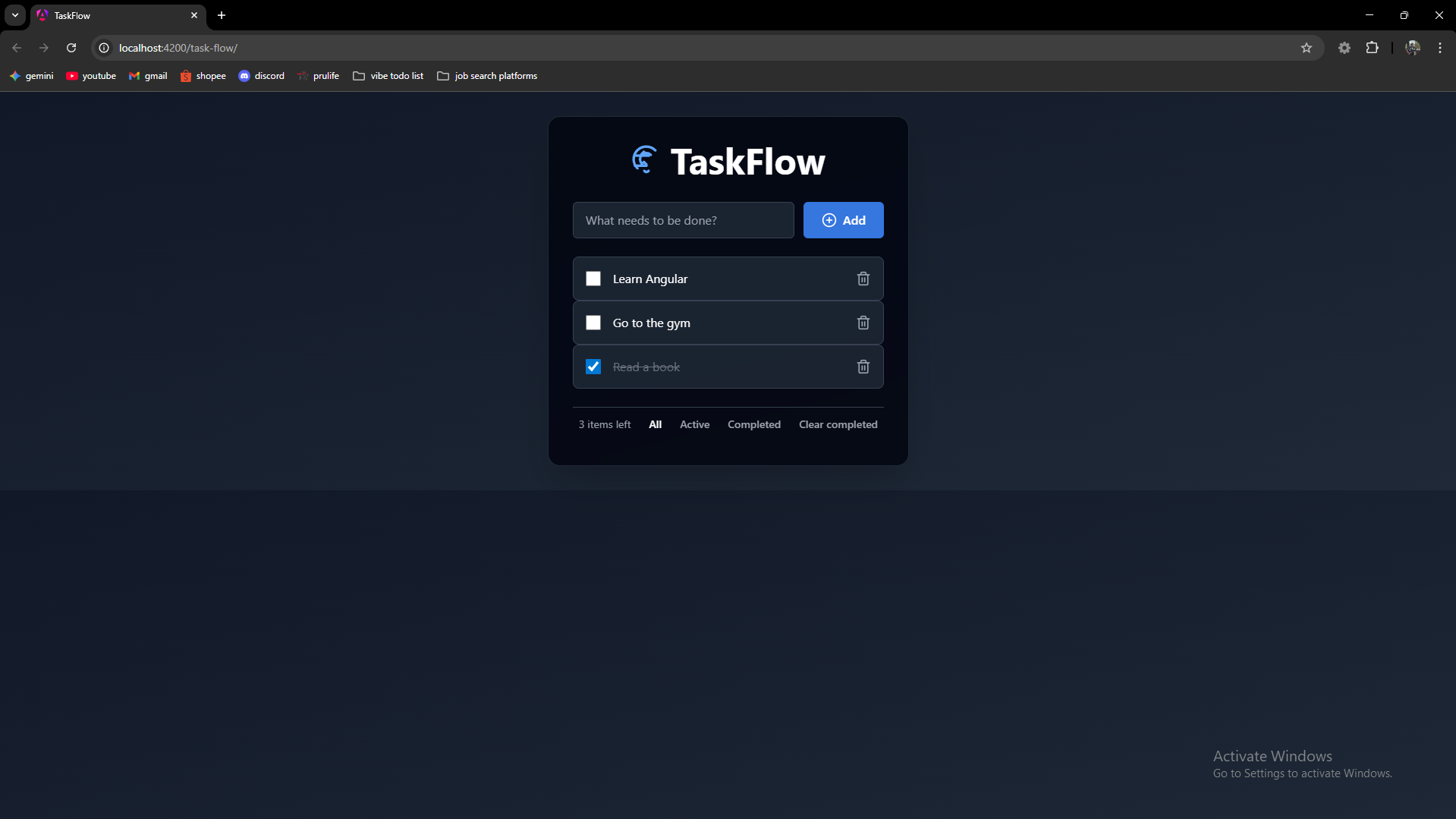Click the "What needs to be done?" input field
This screenshot has height=819, width=1456.
click(682, 220)
